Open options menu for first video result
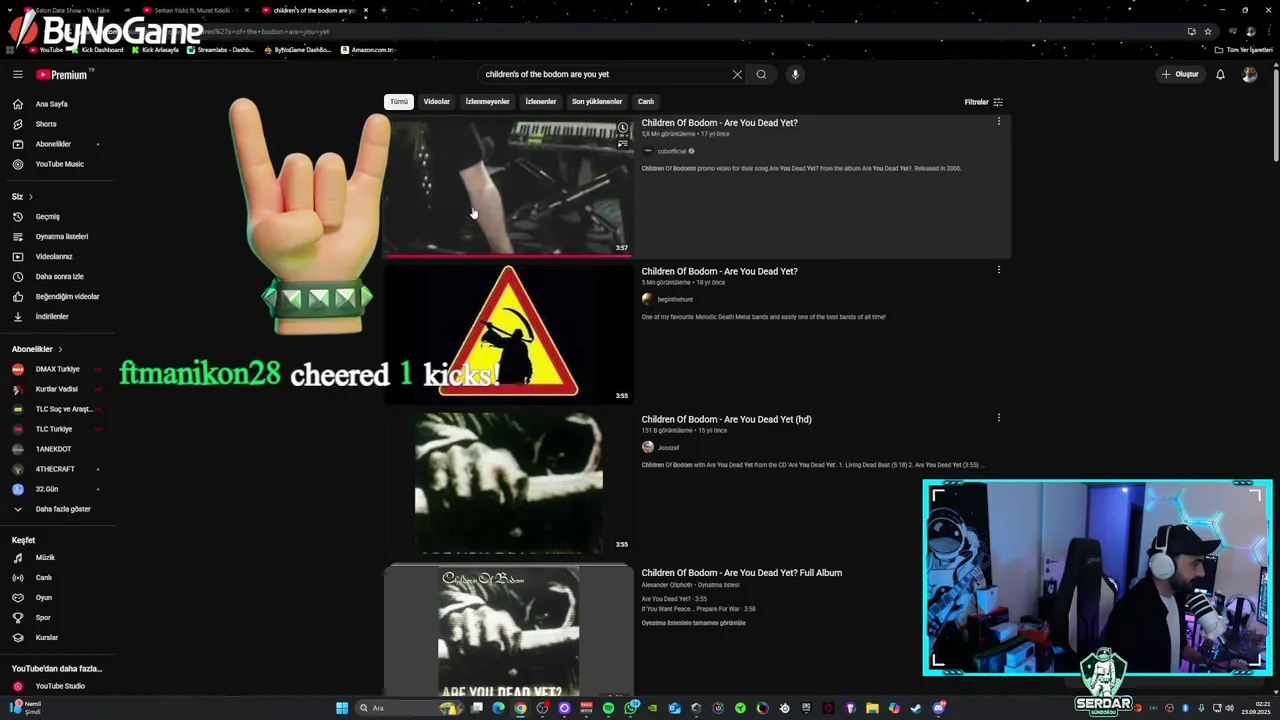 click(x=998, y=122)
